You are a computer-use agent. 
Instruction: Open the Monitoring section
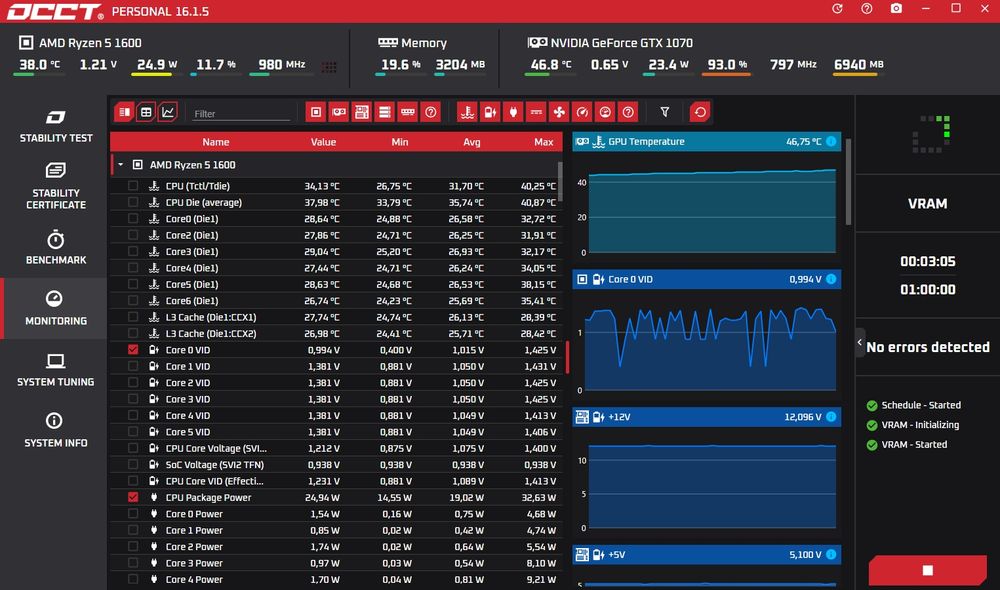55,308
